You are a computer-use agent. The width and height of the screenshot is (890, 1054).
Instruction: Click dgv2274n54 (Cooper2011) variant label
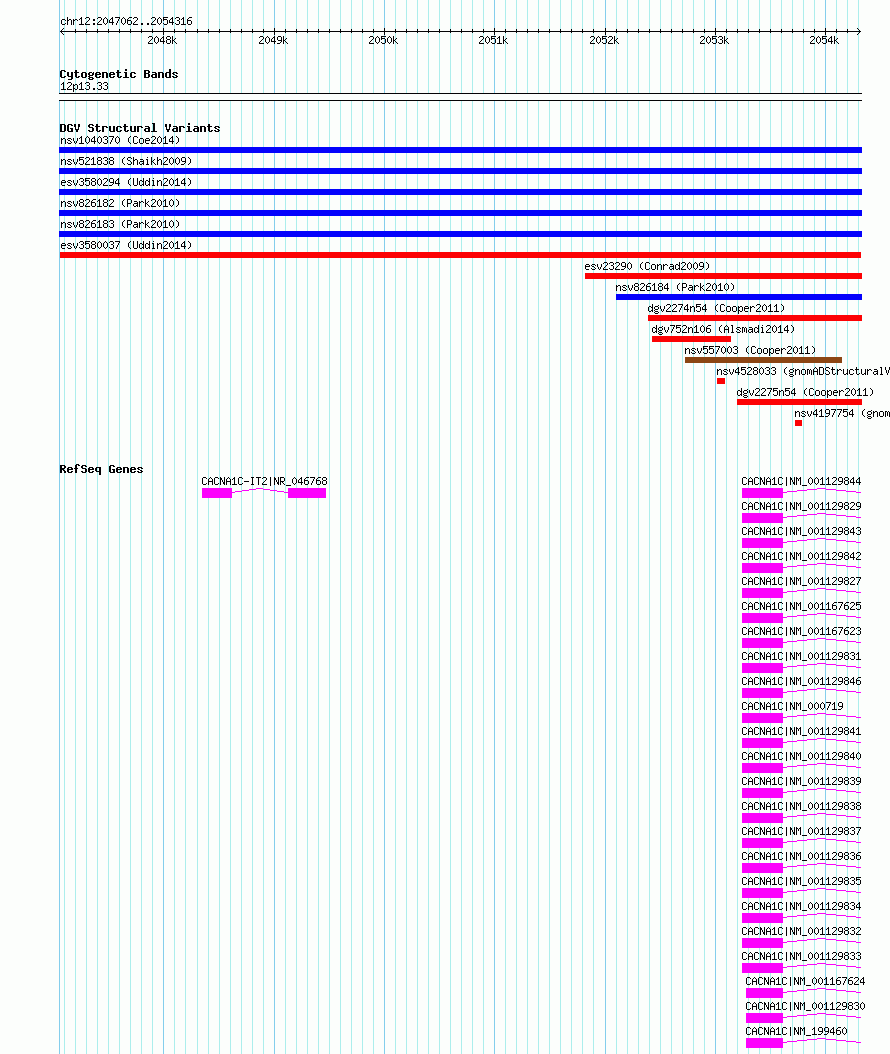717,308
